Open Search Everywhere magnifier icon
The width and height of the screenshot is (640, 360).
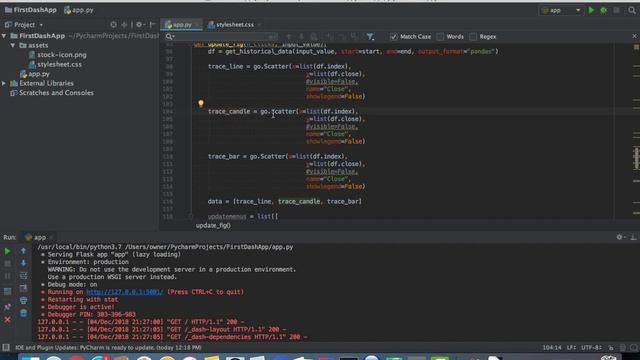[x=632, y=10]
